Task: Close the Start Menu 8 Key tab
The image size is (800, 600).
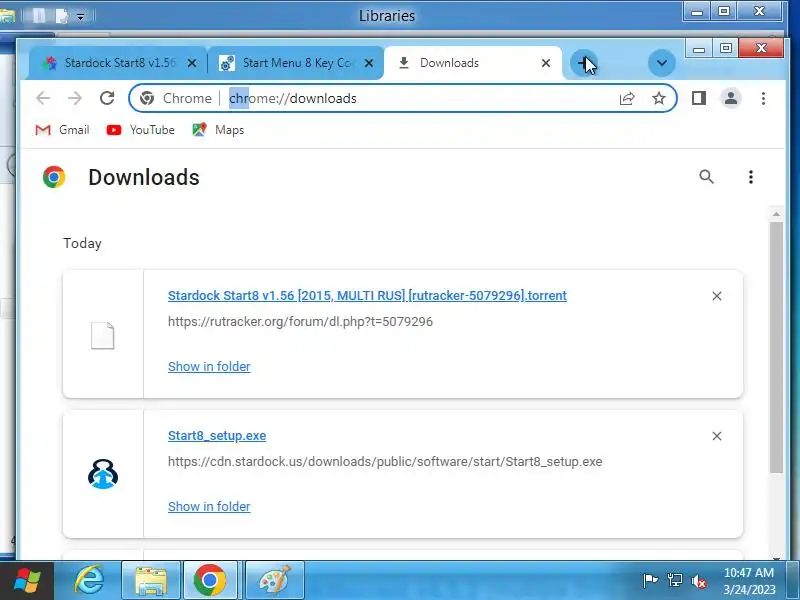Action: click(x=369, y=63)
